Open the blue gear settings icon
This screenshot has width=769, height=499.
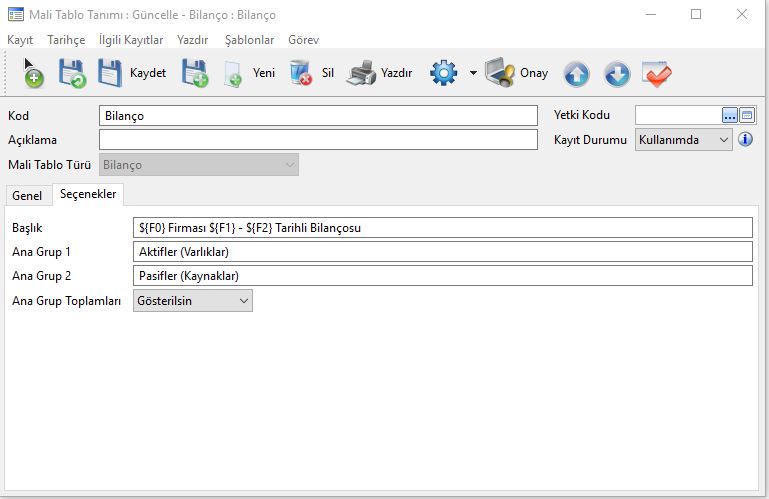point(444,73)
